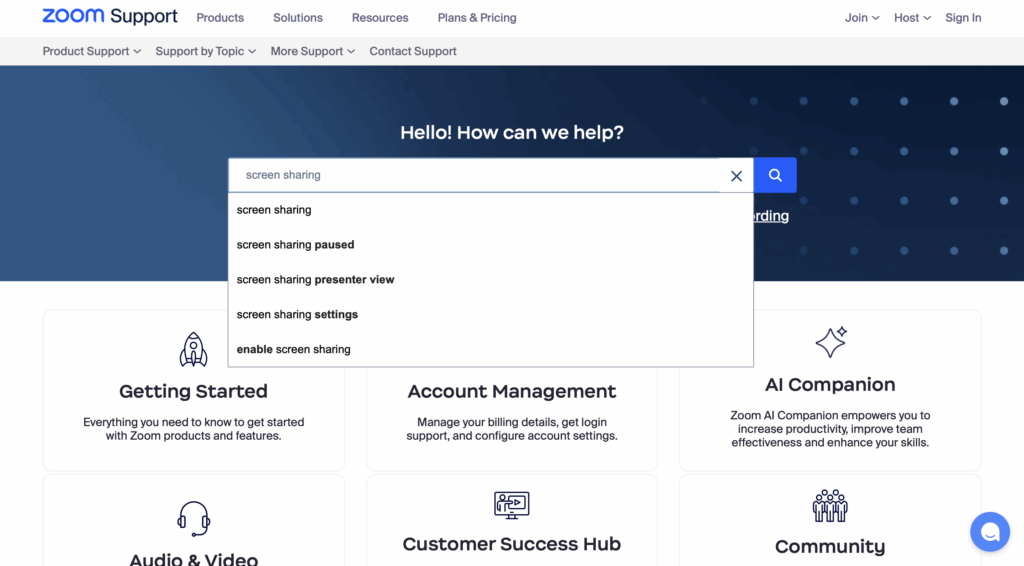The width and height of the screenshot is (1024, 566).
Task: Click the Sign In link
Action: click(963, 18)
